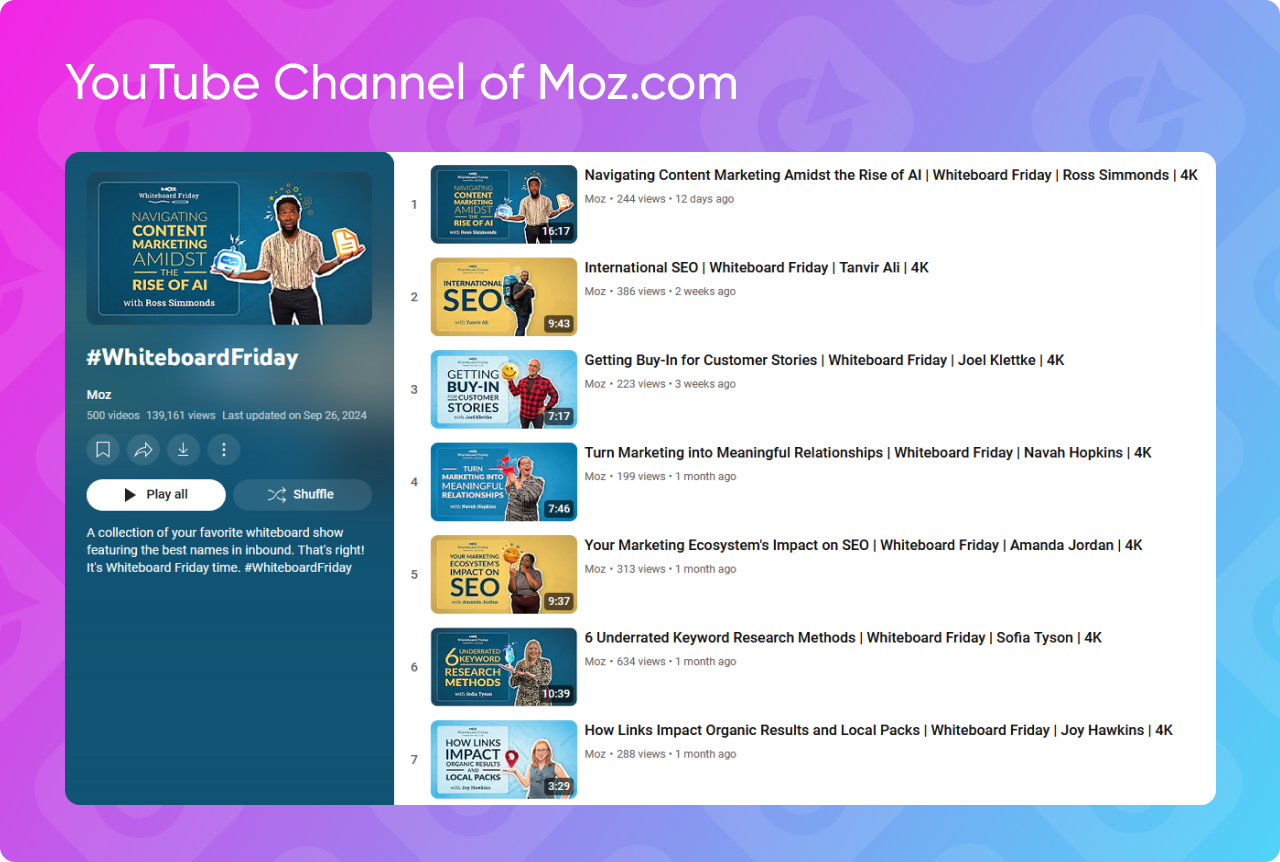This screenshot has height=862, width=1280.
Task: Click Moz channel link on 634 views row
Action: click(595, 662)
